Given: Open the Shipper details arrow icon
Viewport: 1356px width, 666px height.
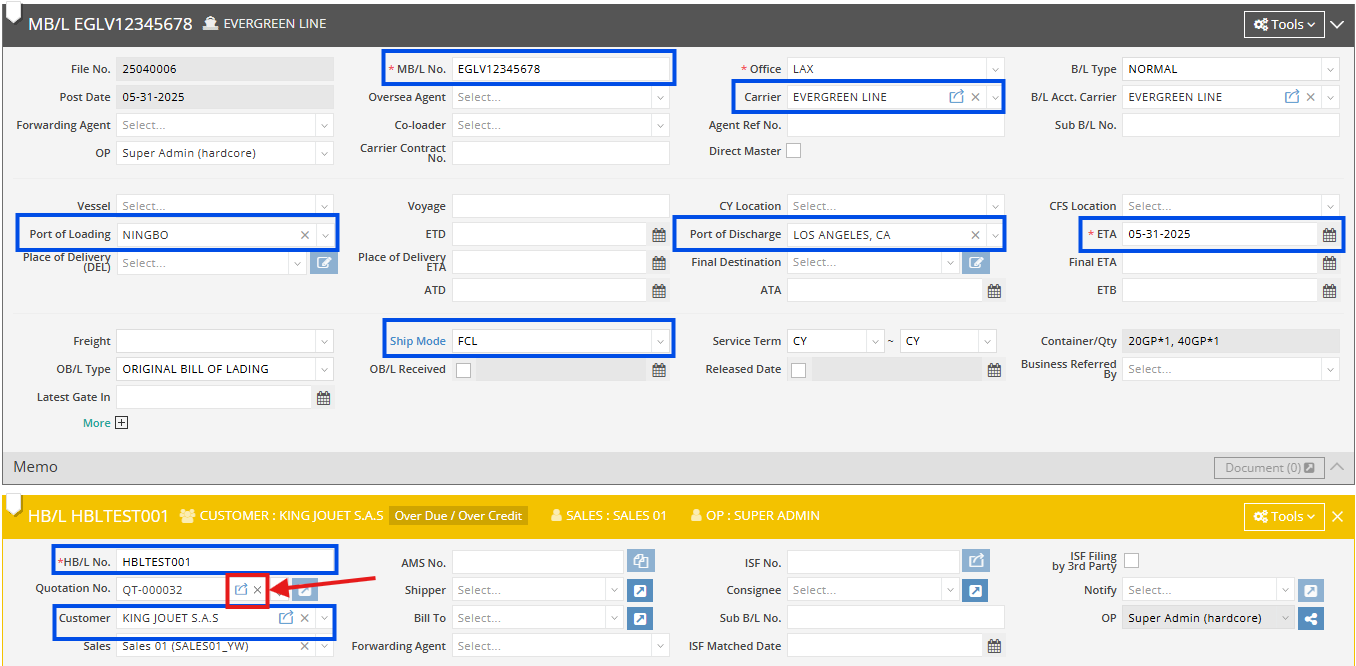Looking at the screenshot, I should tap(640, 590).
